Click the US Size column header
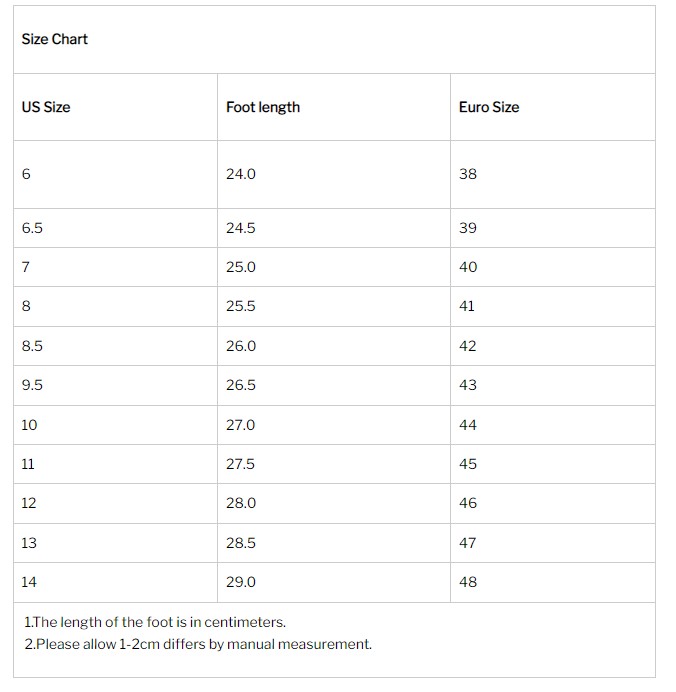 [x=46, y=107]
